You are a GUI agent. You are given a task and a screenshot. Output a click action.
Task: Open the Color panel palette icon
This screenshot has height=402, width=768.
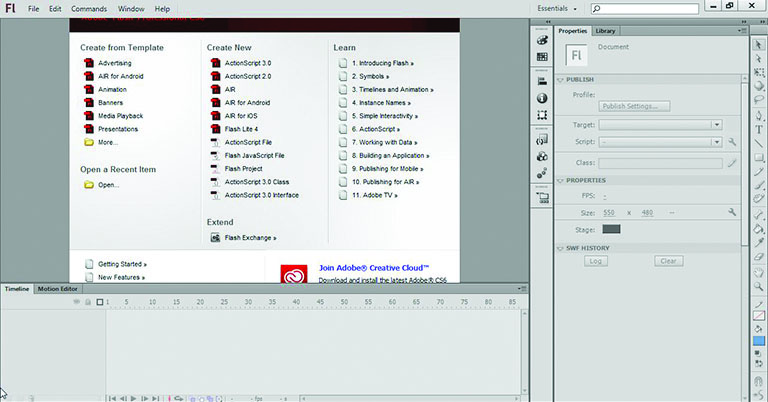coord(542,40)
